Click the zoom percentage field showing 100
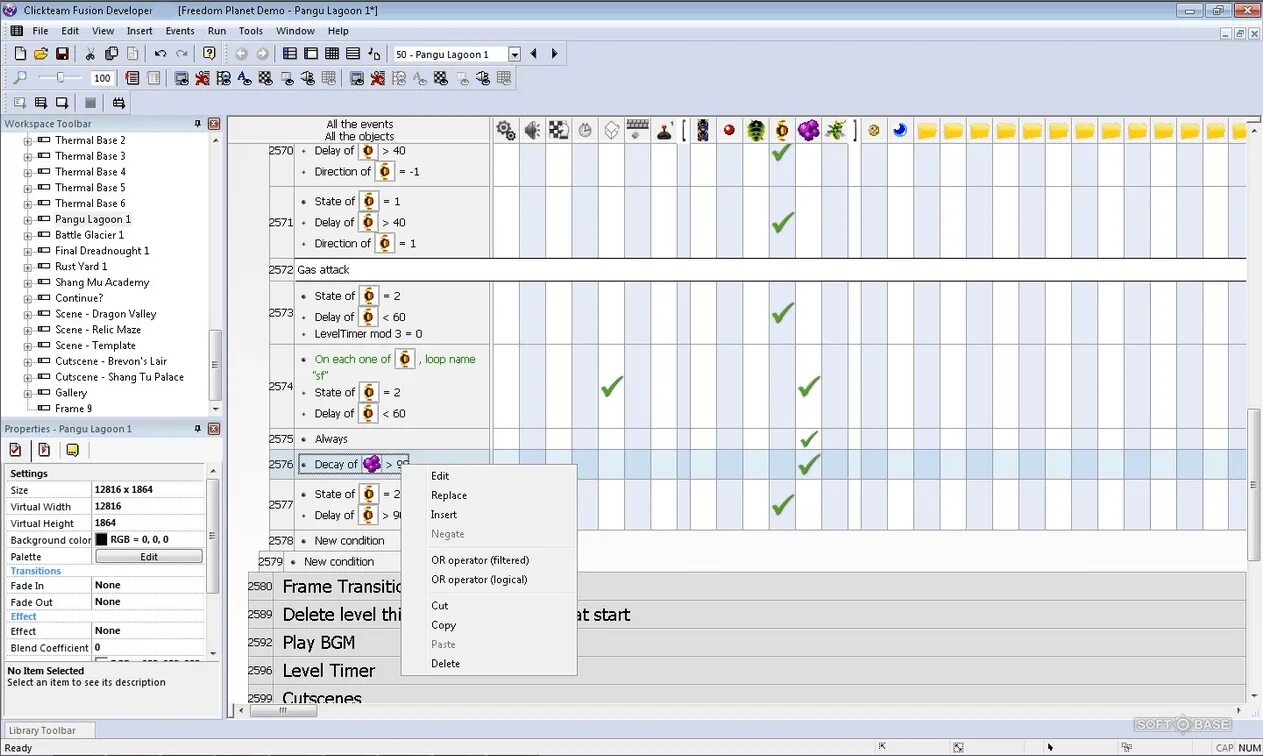The width and height of the screenshot is (1263, 756). pyautogui.click(x=102, y=78)
